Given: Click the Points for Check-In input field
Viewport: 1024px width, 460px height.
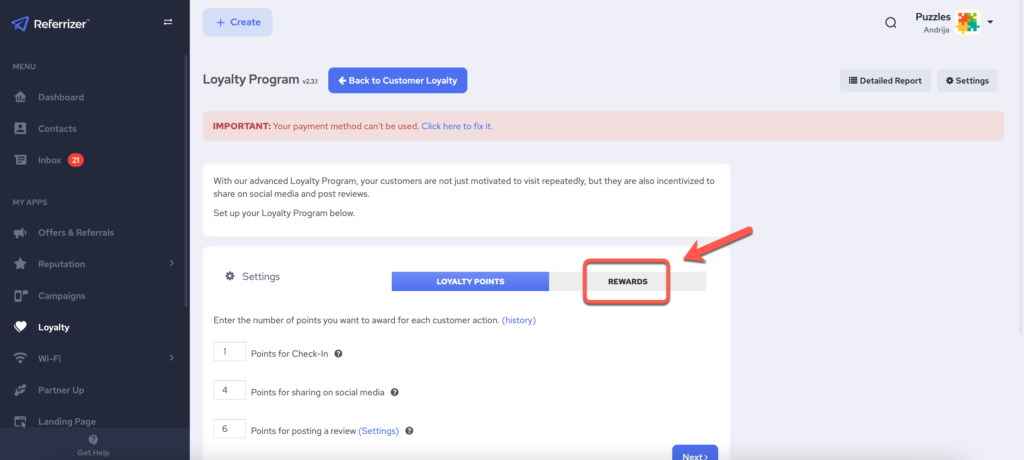Looking at the screenshot, I should coord(230,352).
